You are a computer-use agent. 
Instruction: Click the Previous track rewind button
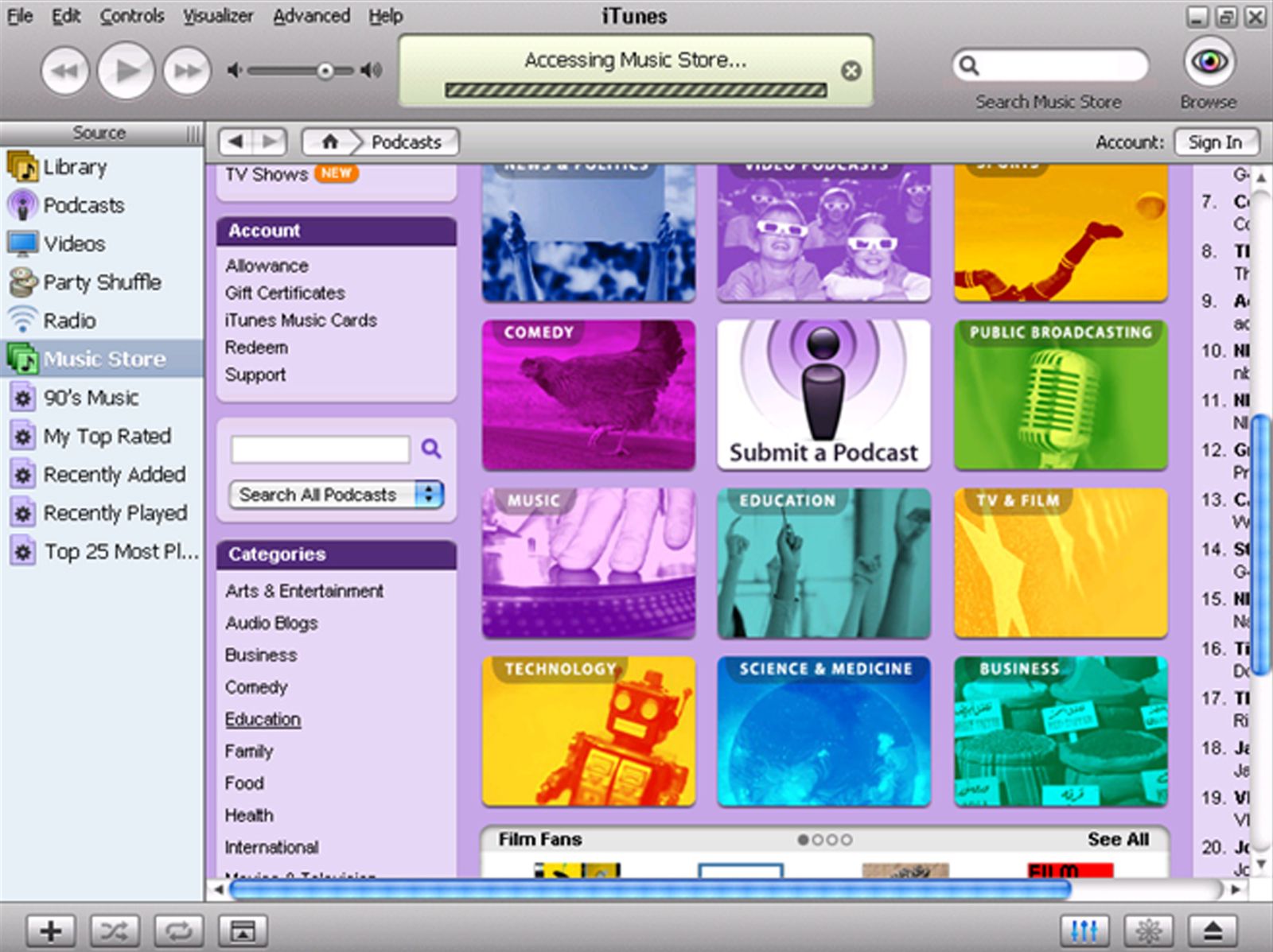coord(64,72)
